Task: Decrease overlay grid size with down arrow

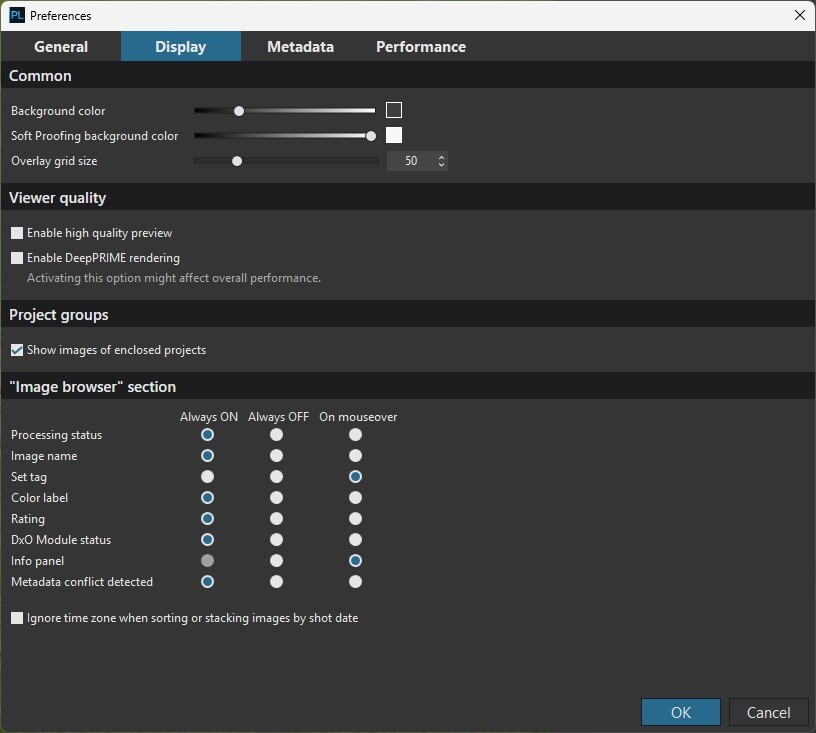Action: tap(441, 165)
